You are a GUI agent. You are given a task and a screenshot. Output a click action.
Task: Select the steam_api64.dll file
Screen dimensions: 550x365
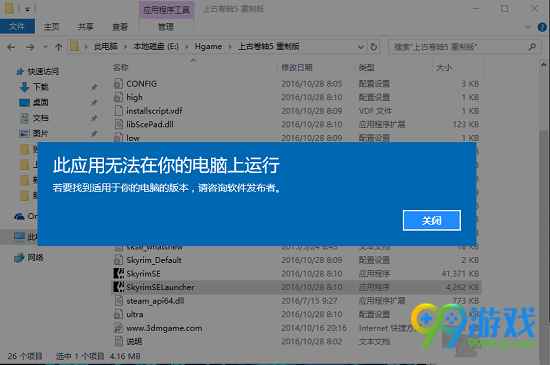[155, 301]
